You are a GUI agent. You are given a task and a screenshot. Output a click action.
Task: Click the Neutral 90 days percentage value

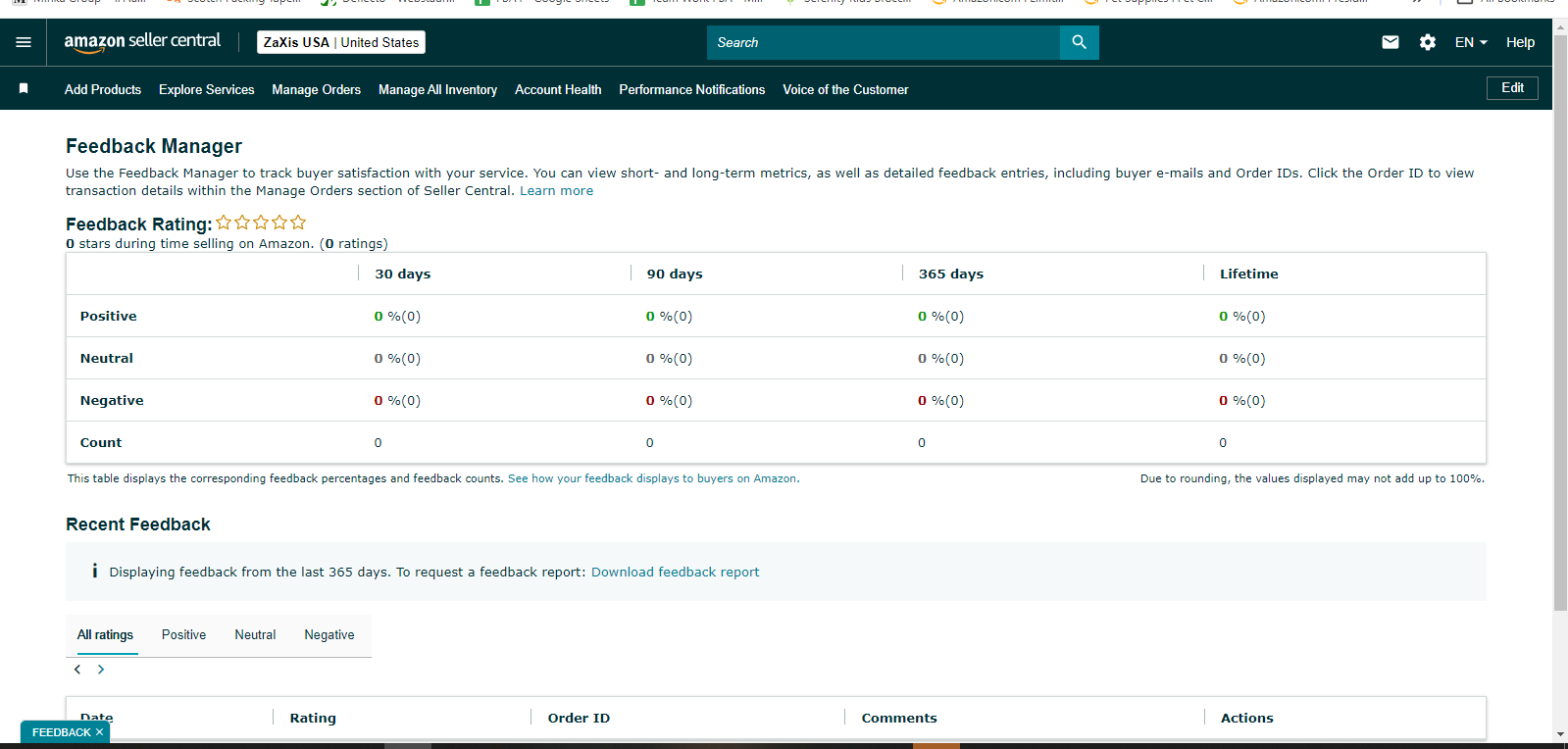coord(669,359)
